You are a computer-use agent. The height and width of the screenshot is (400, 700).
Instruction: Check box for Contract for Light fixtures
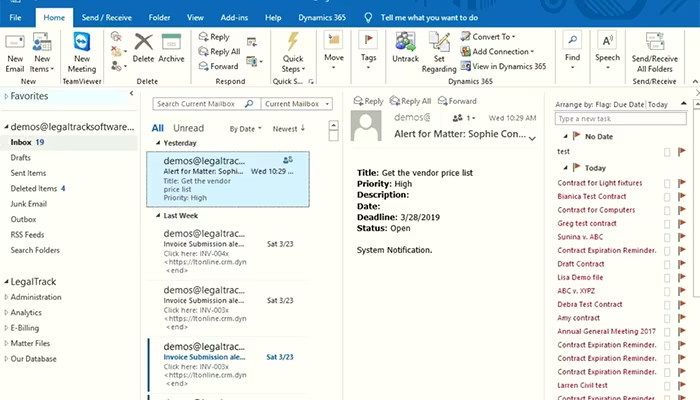pyautogui.click(x=667, y=183)
